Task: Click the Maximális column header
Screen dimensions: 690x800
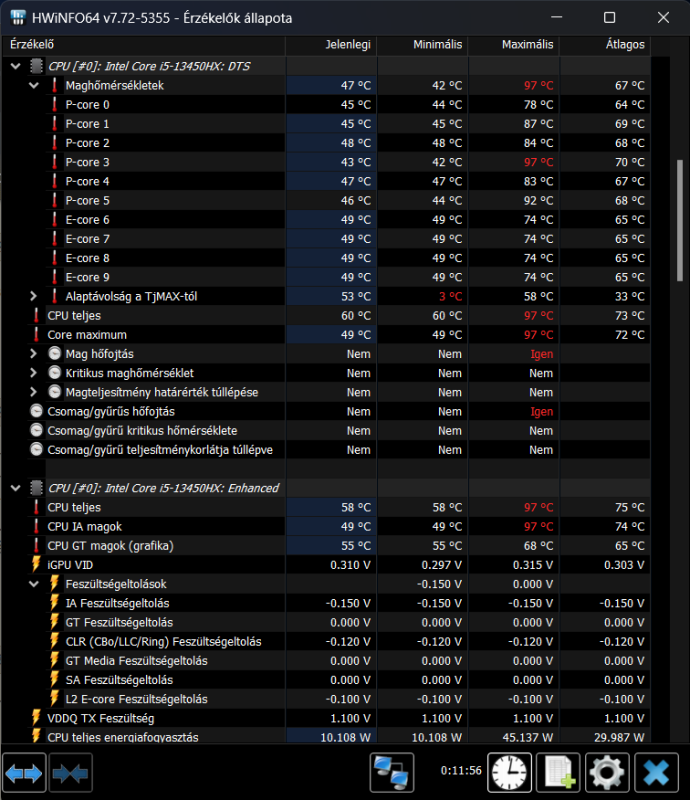Action: pyautogui.click(x=514, y=45)
